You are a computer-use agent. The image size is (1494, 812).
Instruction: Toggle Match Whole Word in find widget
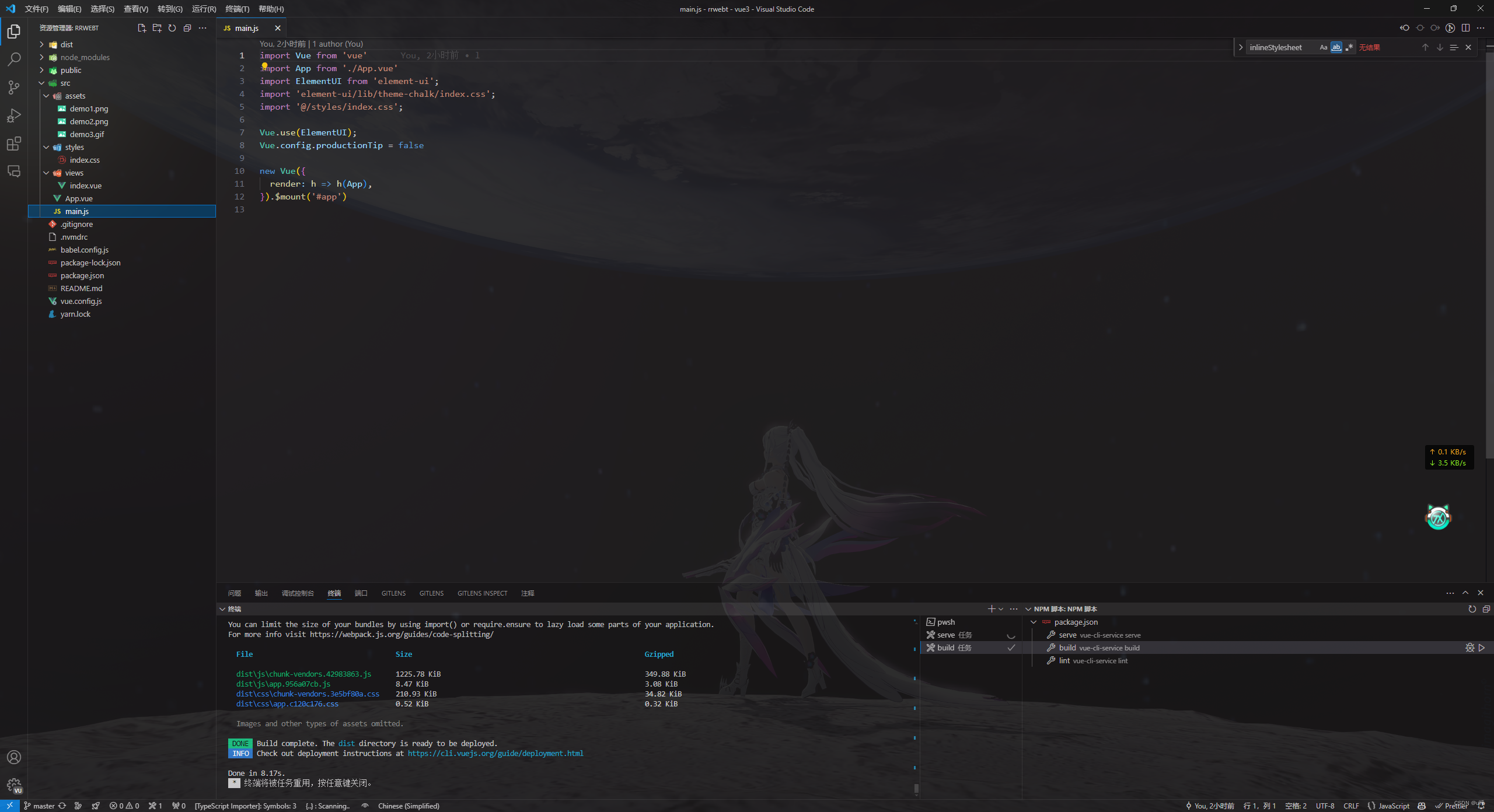[x=1336, y=47]
